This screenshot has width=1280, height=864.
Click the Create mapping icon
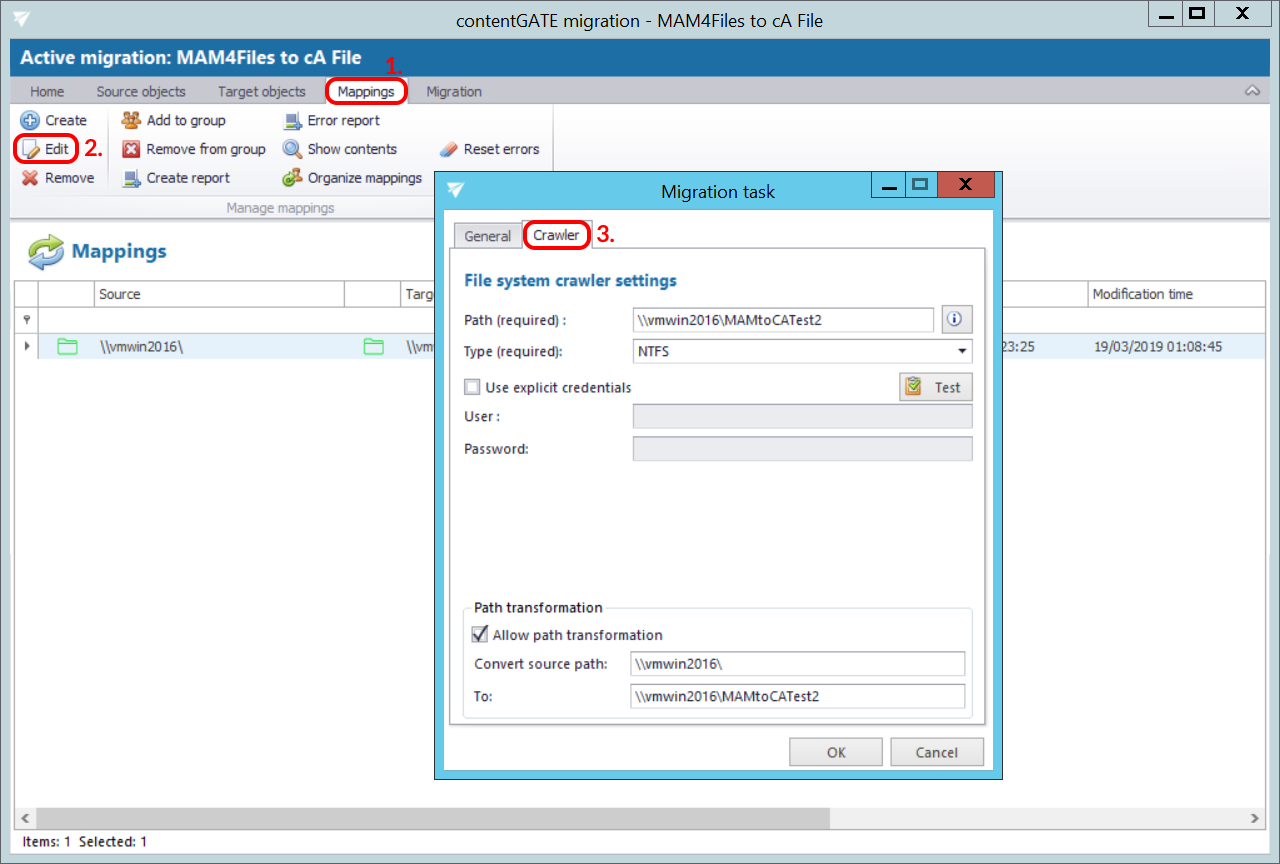coord(30,120)
